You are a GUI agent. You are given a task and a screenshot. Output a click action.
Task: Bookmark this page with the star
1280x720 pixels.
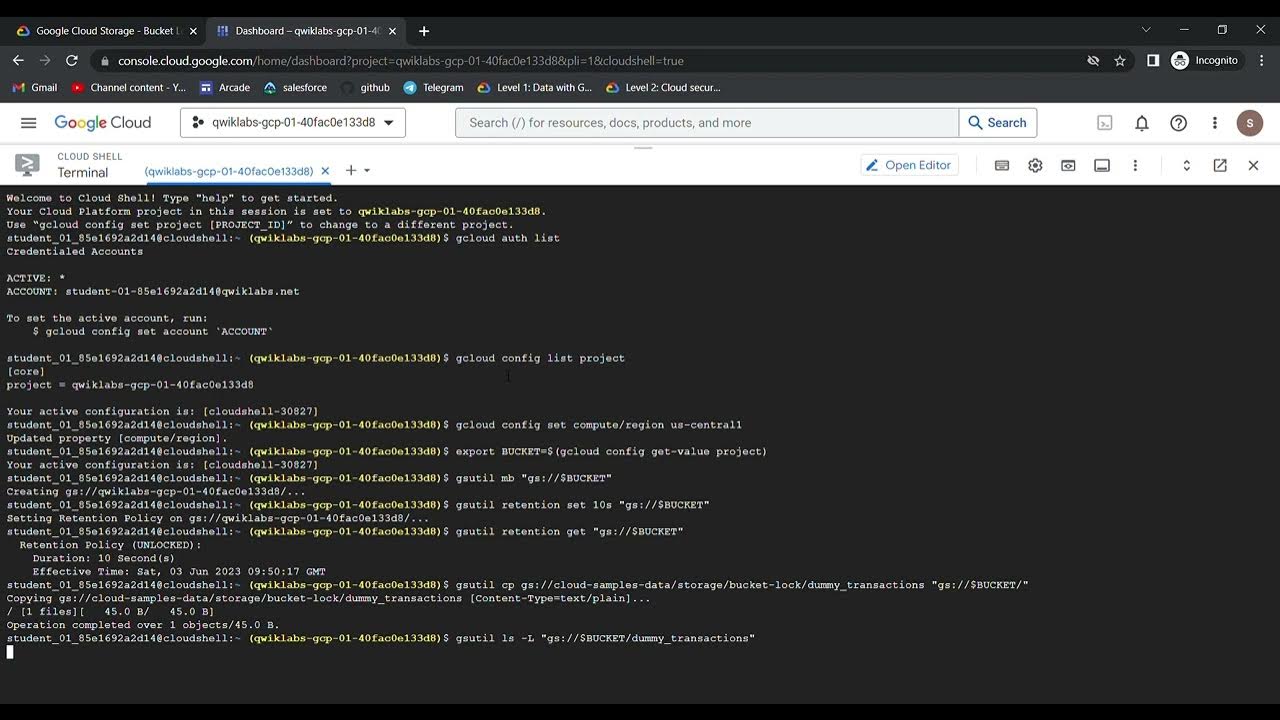click(x=1120, y=61)
